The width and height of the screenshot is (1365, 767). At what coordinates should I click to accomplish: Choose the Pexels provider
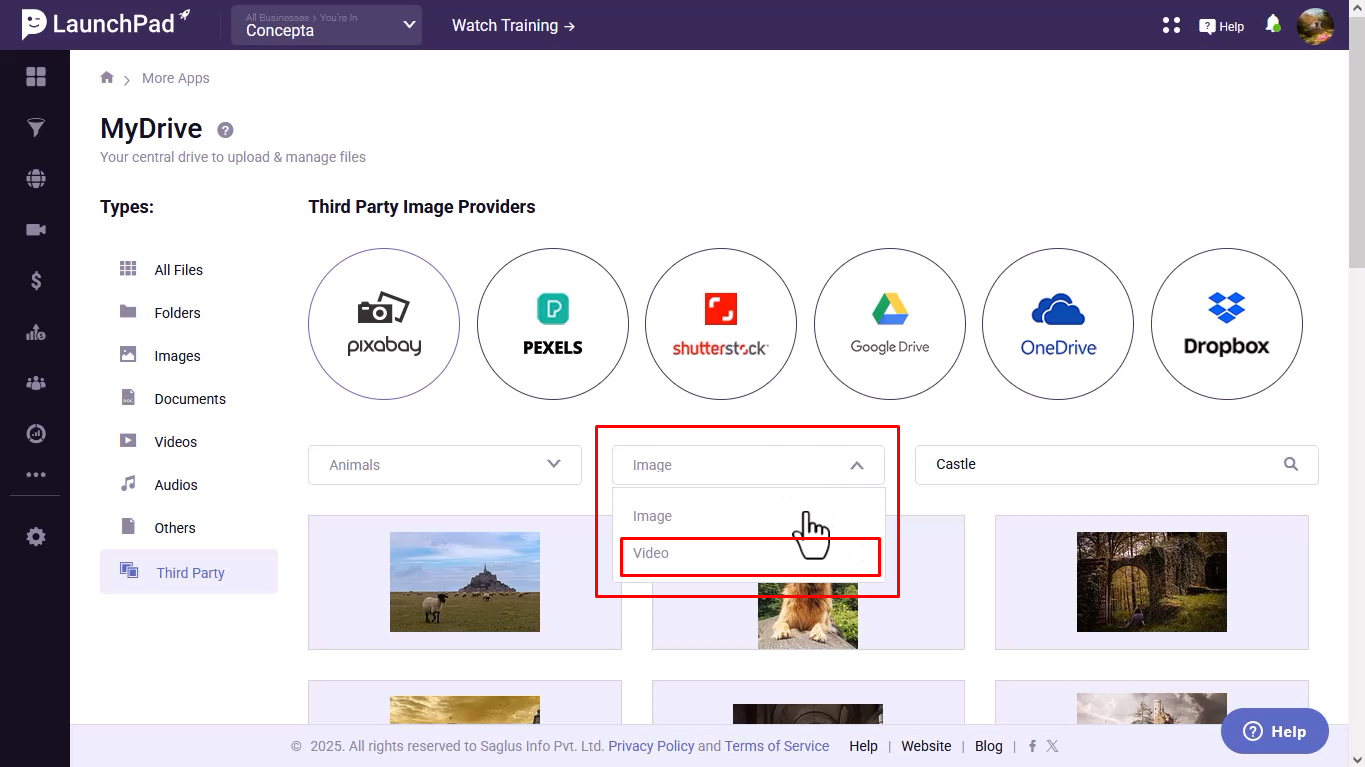pyautogui.click(x=553, y=324)
